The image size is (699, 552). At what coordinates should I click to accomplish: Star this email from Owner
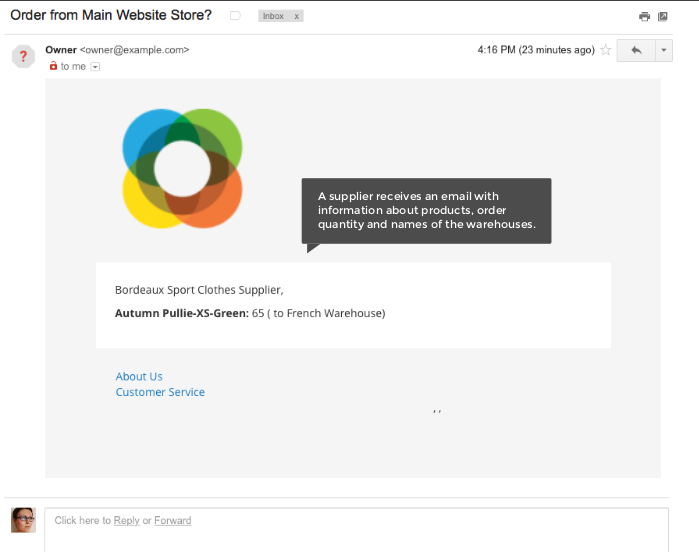point(605,50)
